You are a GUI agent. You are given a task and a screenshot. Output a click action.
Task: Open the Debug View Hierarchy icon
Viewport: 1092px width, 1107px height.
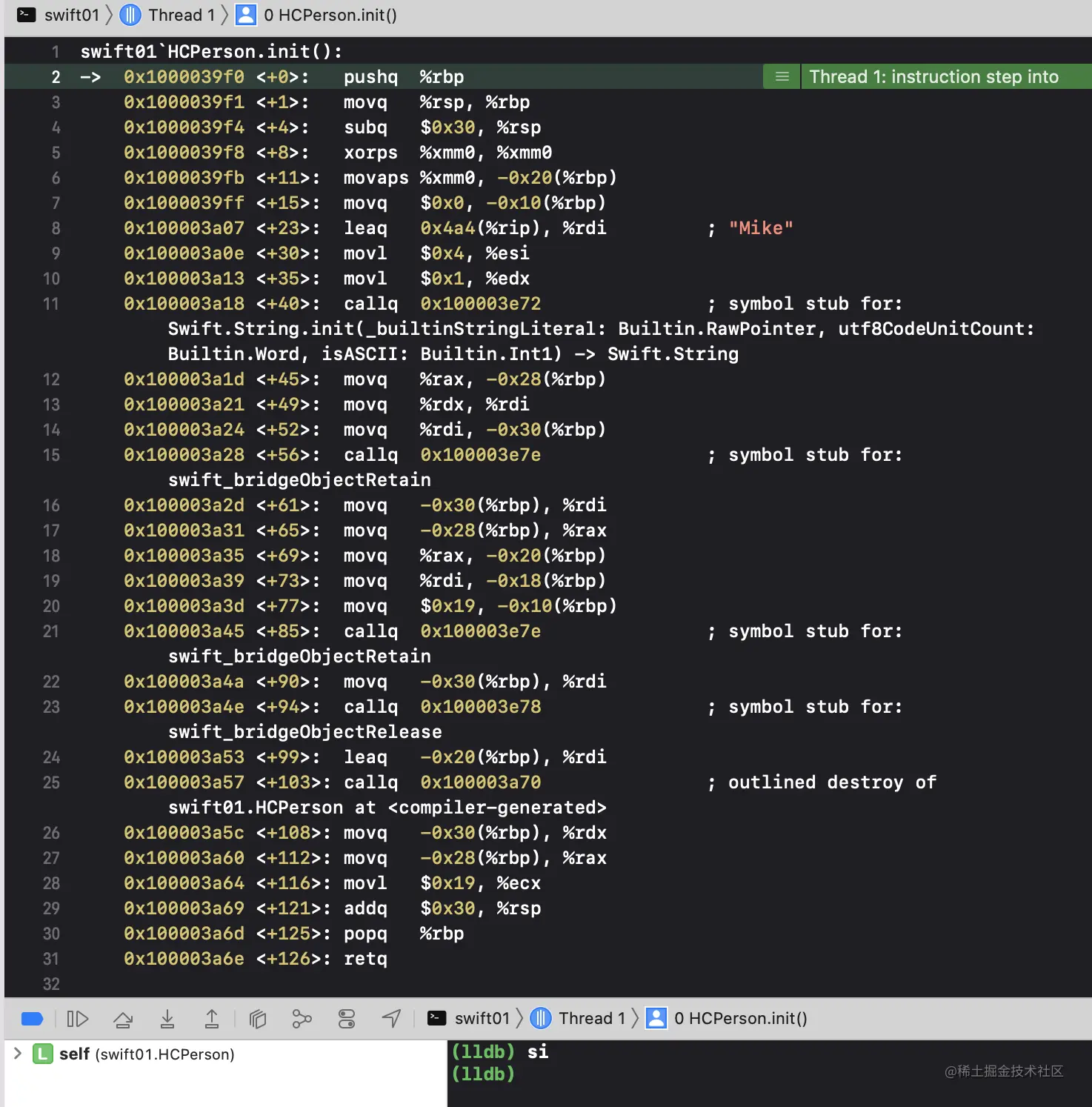[x=258, y=1019]
